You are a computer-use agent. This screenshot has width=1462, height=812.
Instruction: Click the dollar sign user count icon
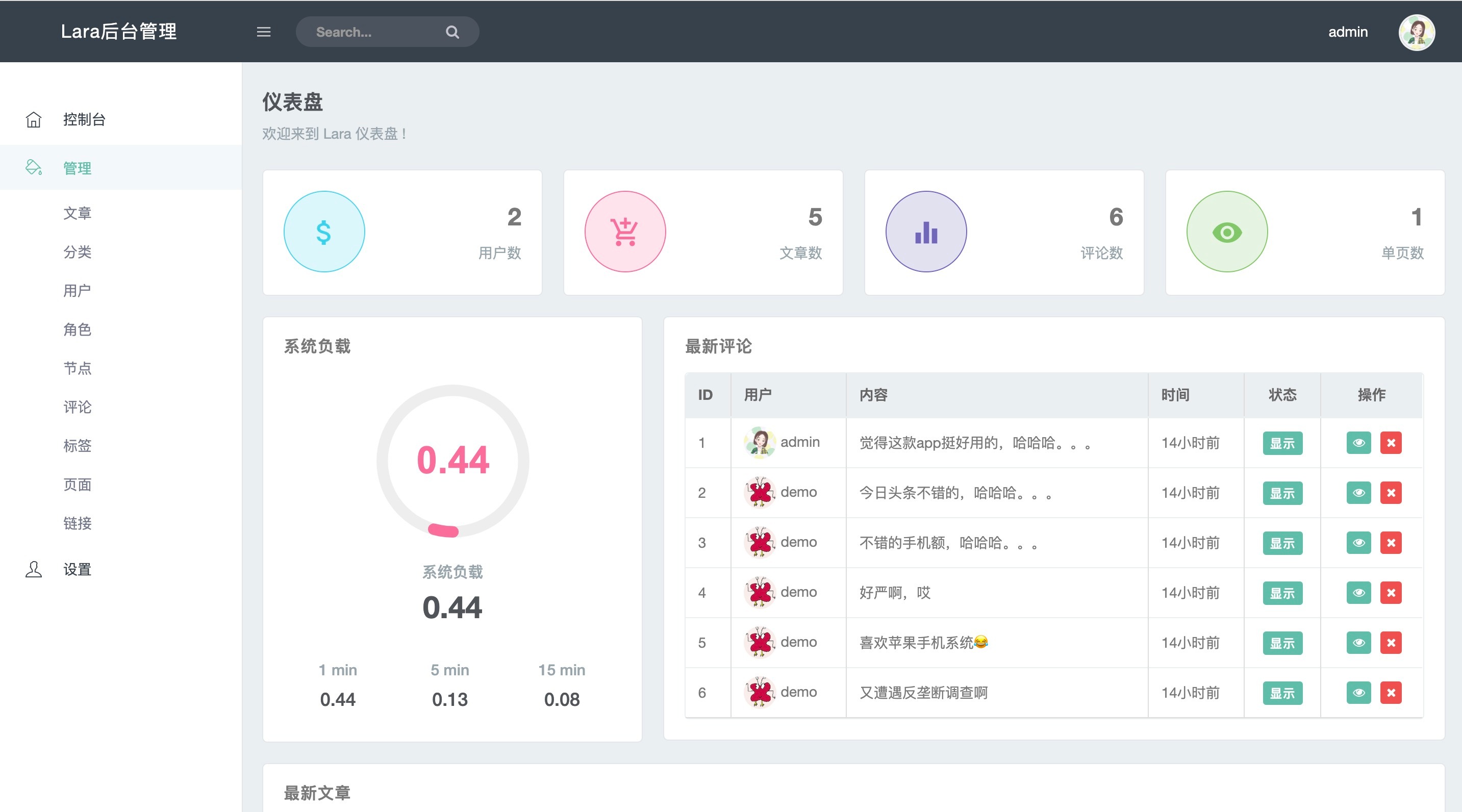[x=324, y=232]
